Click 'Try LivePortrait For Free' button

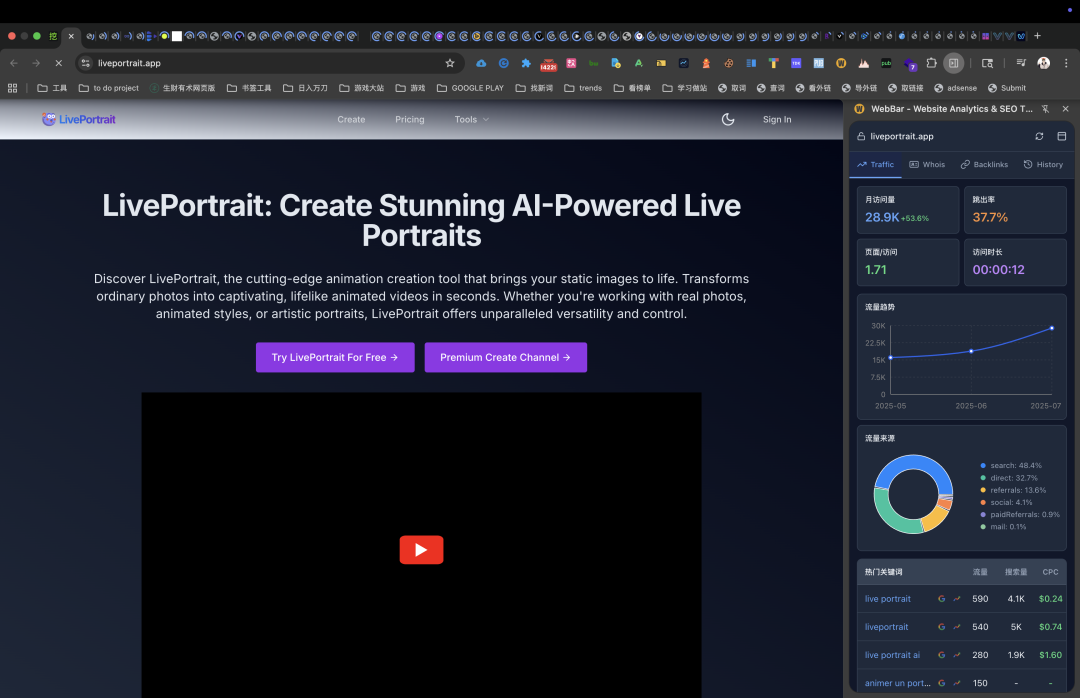coord(335,358)
